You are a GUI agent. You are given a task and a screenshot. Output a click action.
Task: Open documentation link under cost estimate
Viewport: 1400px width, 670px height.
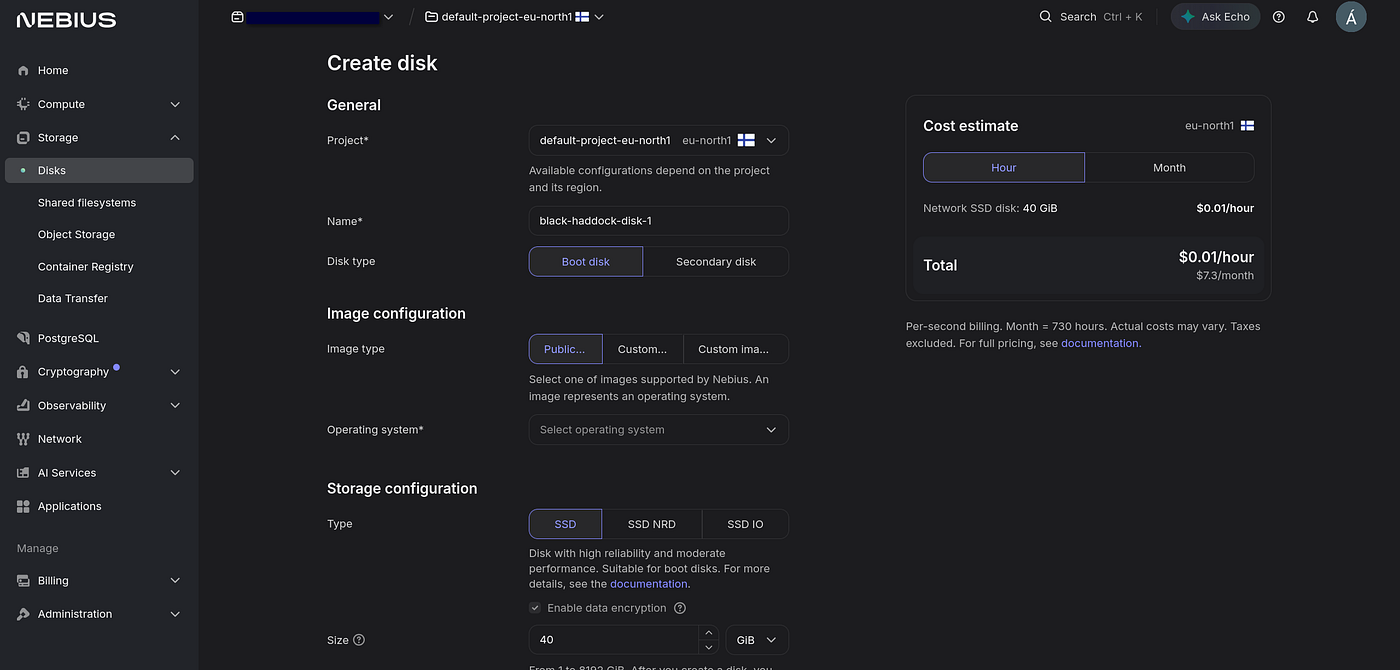(1100, 344)
